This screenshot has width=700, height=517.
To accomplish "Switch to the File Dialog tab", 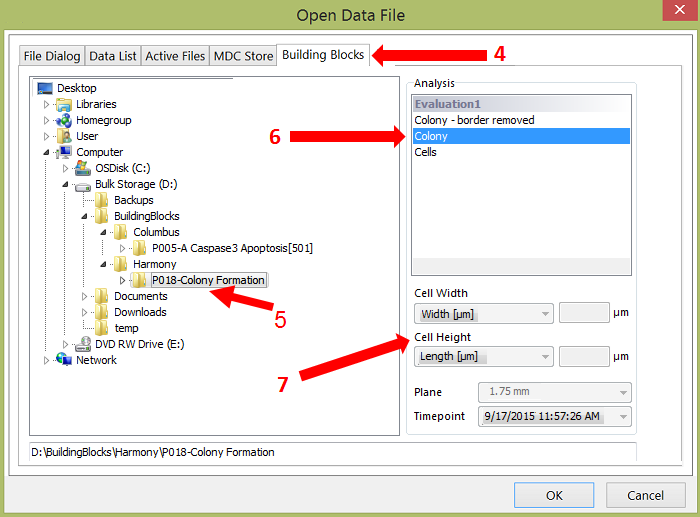I will click(x=52, y=56).
